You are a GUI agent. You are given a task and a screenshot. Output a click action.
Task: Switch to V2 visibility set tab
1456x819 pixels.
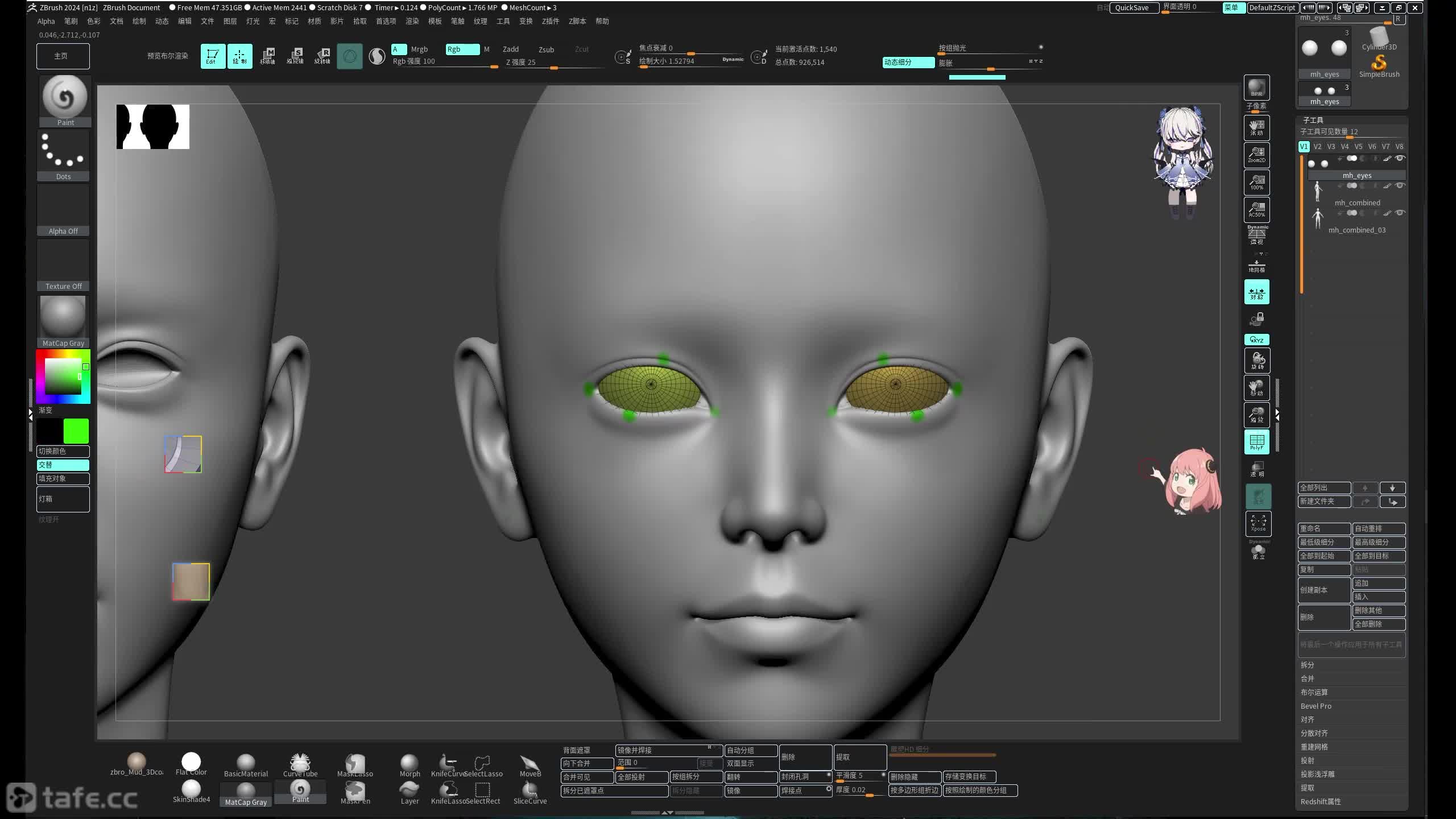[x=1317, y=146]
